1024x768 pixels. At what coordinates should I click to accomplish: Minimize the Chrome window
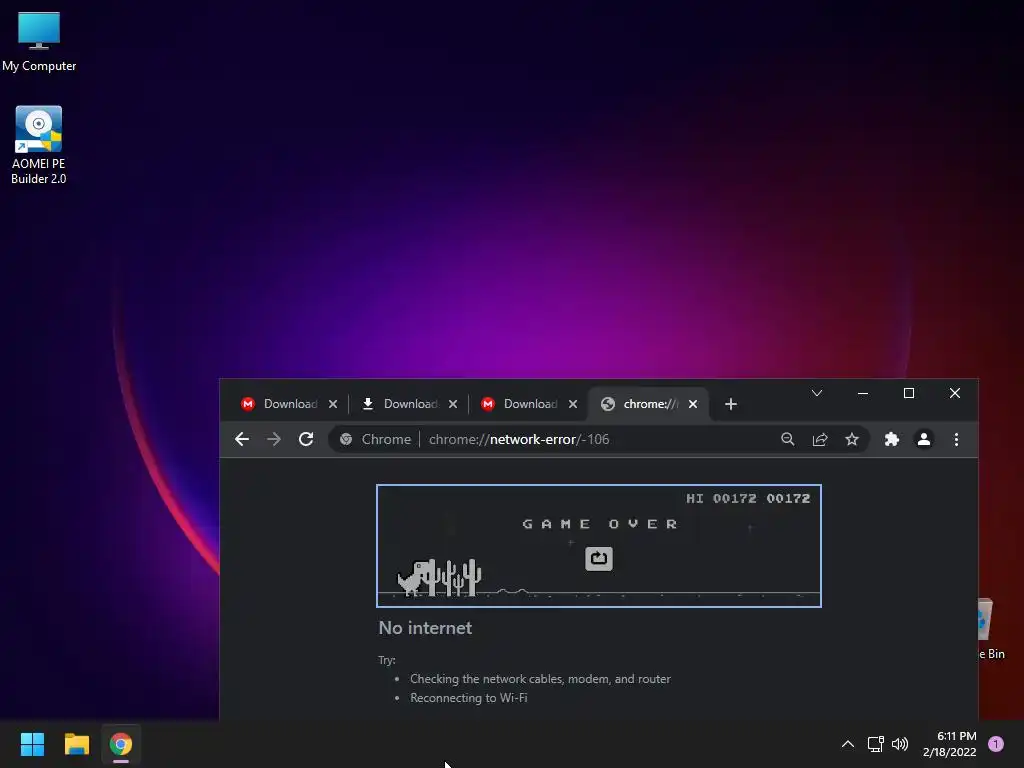[x=863, y=393]
